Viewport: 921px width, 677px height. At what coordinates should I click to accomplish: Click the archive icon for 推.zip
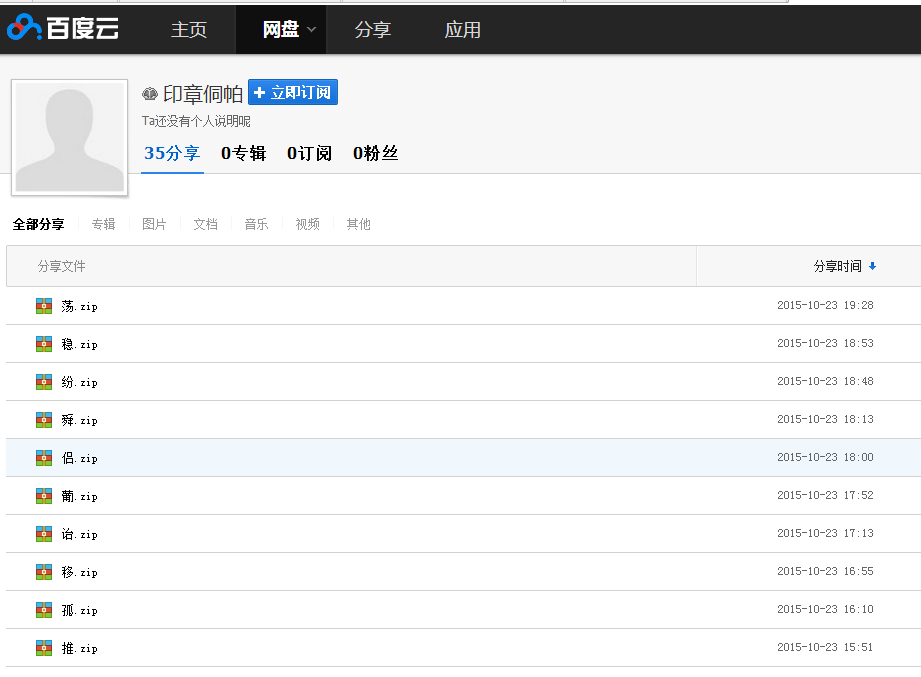coord(43,648)
